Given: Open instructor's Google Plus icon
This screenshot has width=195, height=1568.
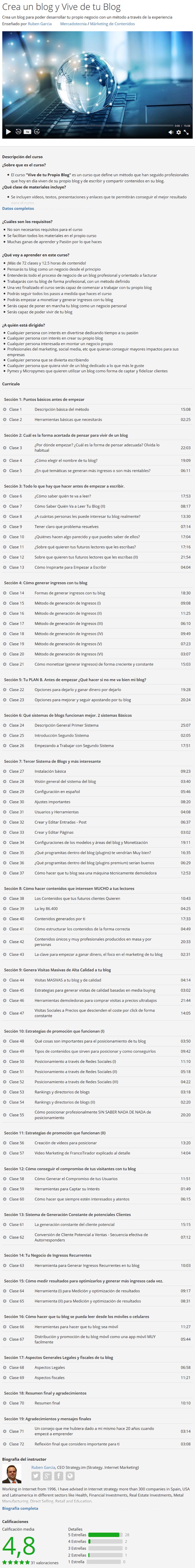Looking at the screenshot, I should click(x=47, y=1476).
